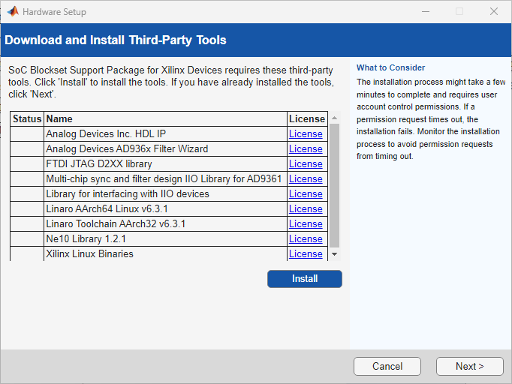This screenshot has width=512, height=384.
Task: Open License link for Linaro Toolchain AArch32 v6.3.1
Action: [306, 224]
